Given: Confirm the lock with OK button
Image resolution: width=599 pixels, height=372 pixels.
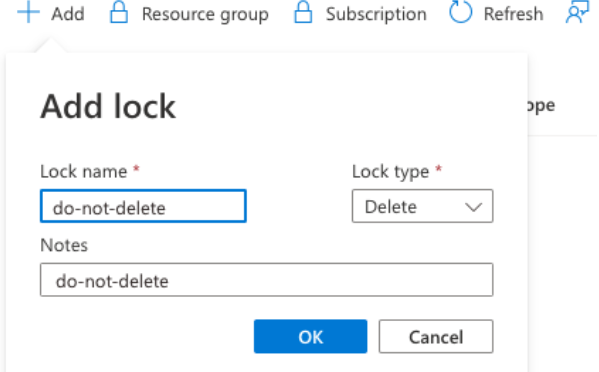Looking at the screenshot, I should pyautogui.click(x=311, y=336).
